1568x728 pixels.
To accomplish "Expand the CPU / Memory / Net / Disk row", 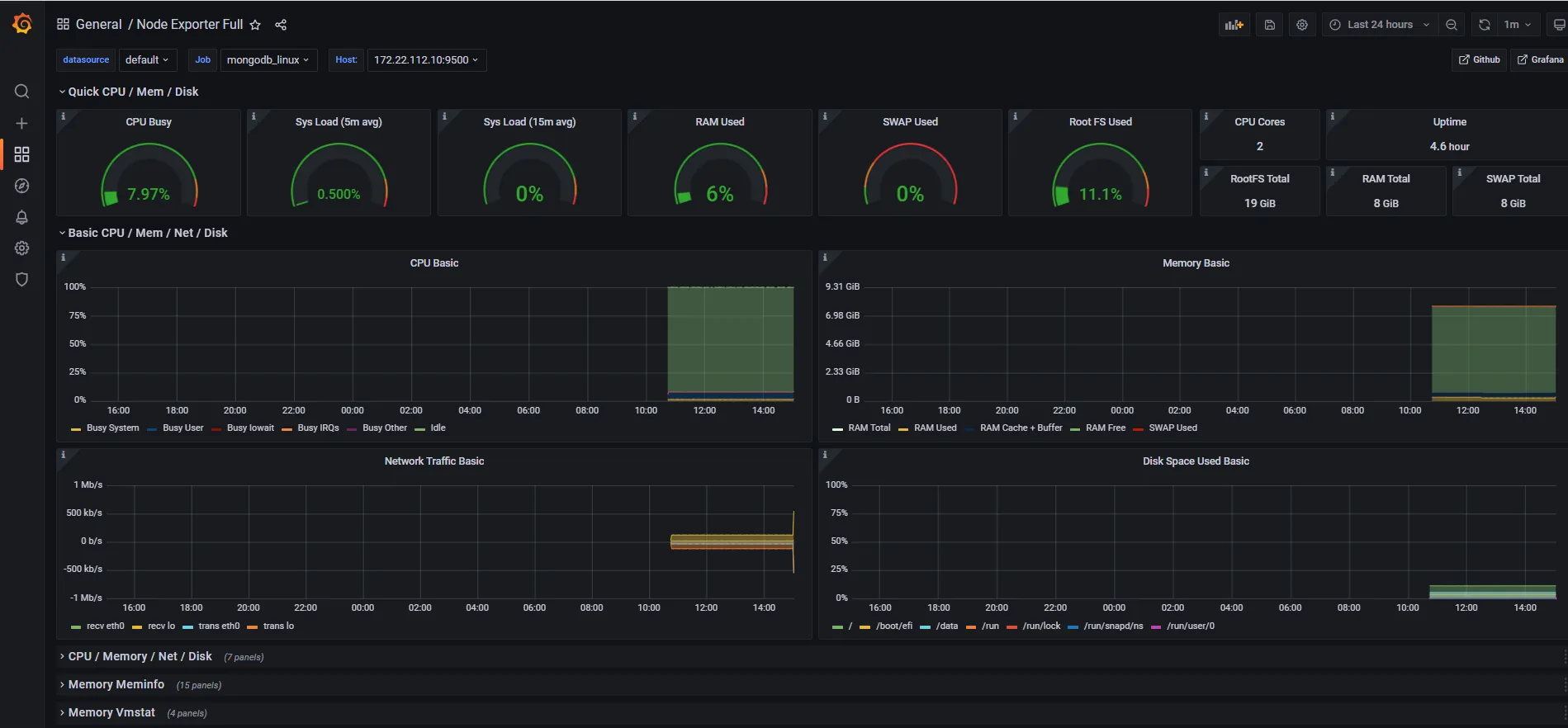I will point(140,656).
